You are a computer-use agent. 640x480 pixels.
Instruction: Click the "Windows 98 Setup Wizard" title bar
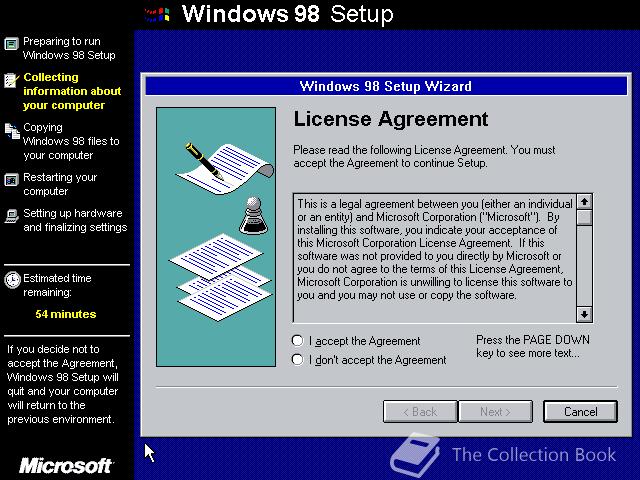tap(386, 86)
